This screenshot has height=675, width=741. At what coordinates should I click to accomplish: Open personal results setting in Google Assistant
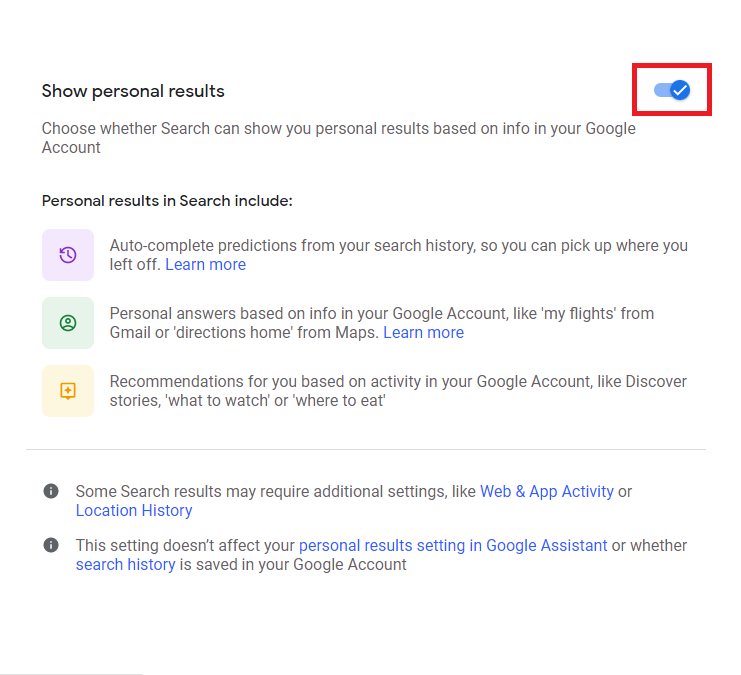[452, 546]
